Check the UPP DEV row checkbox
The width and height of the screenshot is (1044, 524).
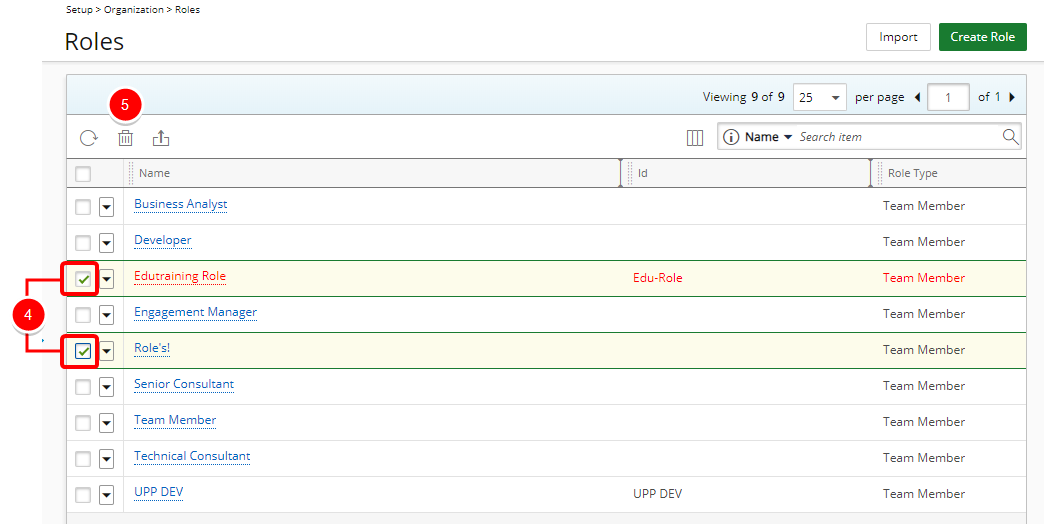point(83,495)
